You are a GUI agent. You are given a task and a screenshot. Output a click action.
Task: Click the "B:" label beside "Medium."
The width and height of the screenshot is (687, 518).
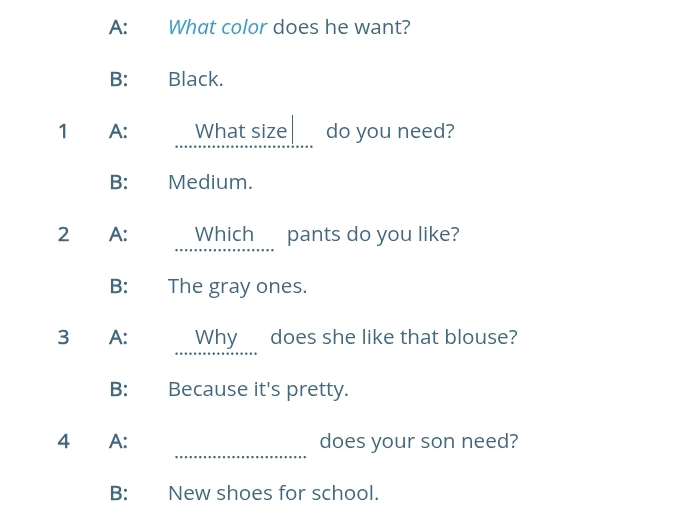point(119,183)
